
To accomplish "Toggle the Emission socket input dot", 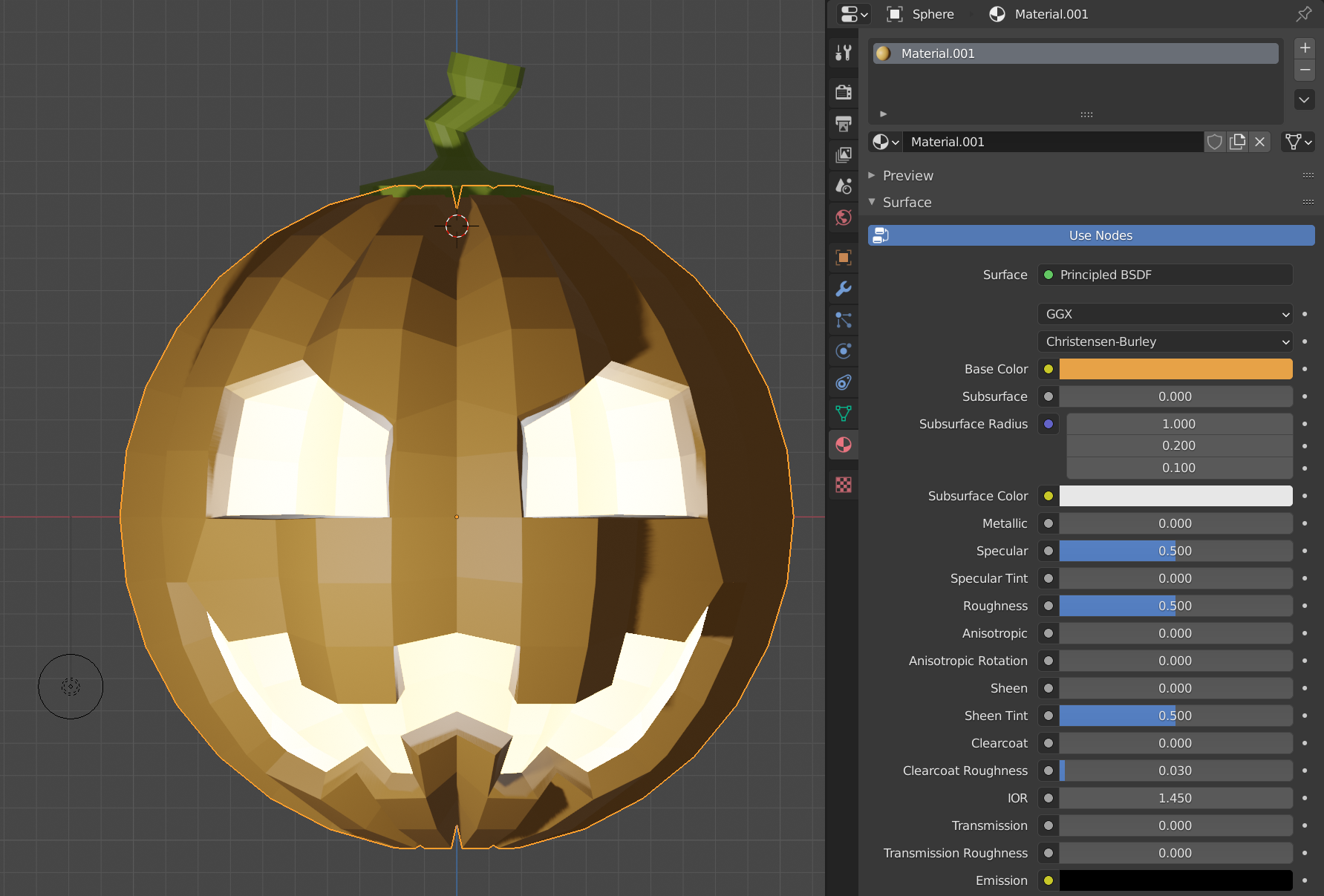I will click(1048, 880).
